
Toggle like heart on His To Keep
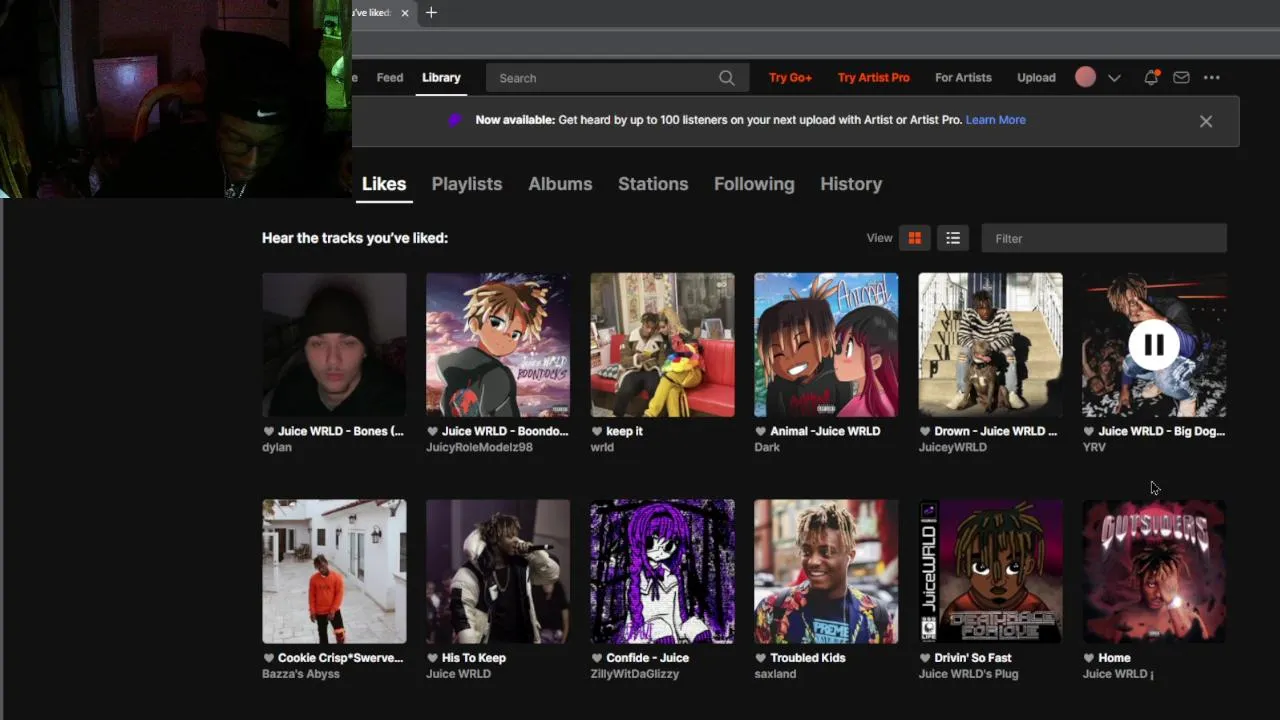pos(432,658)
